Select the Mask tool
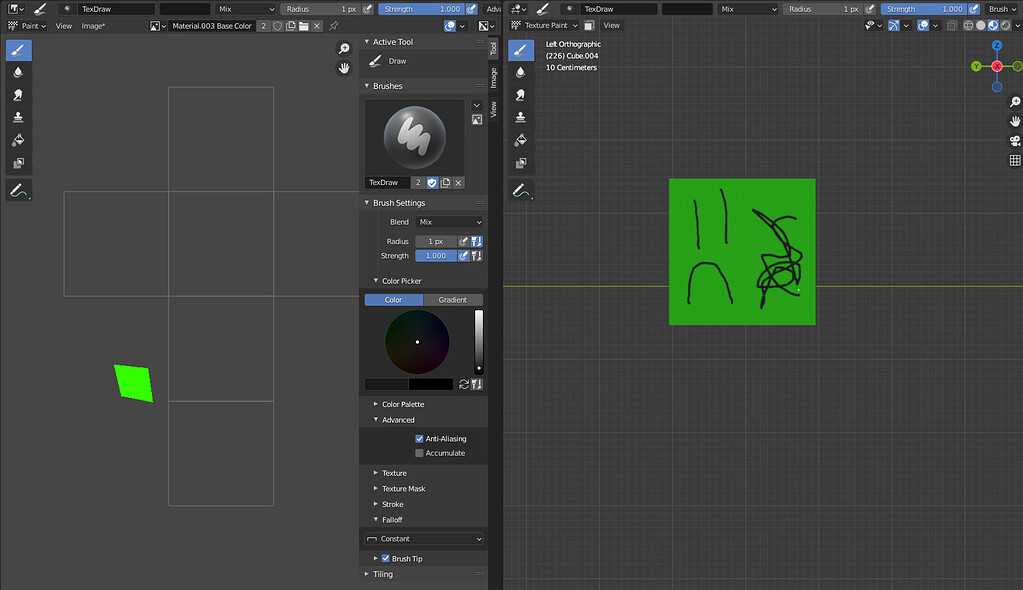 [x=18, y=162]
